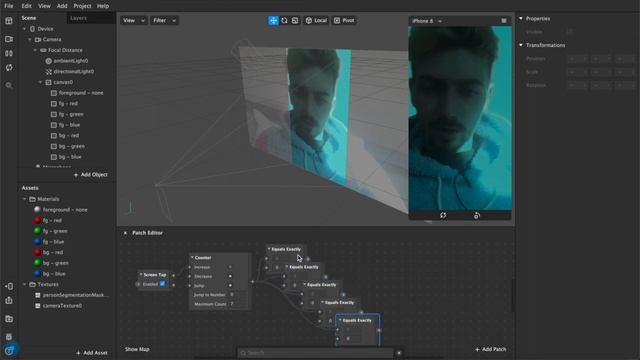Open the Help menu

point(103,6)
